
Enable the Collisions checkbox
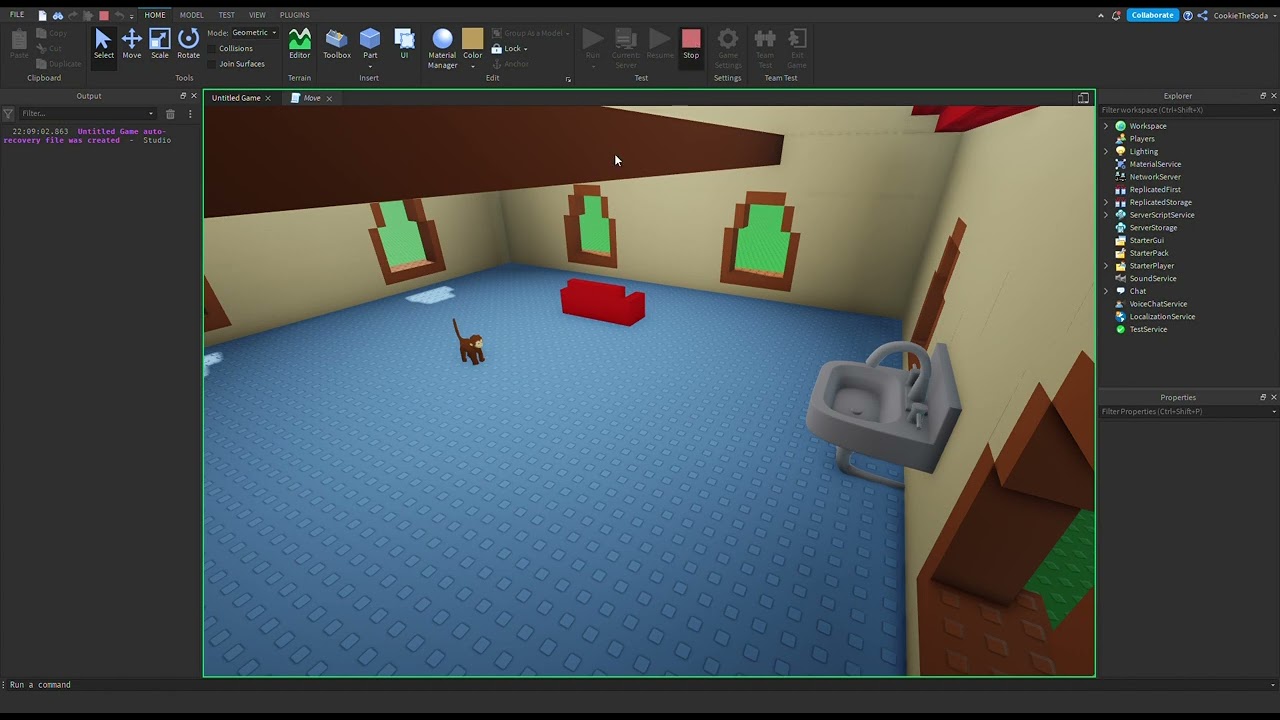(x=213, y=48)
